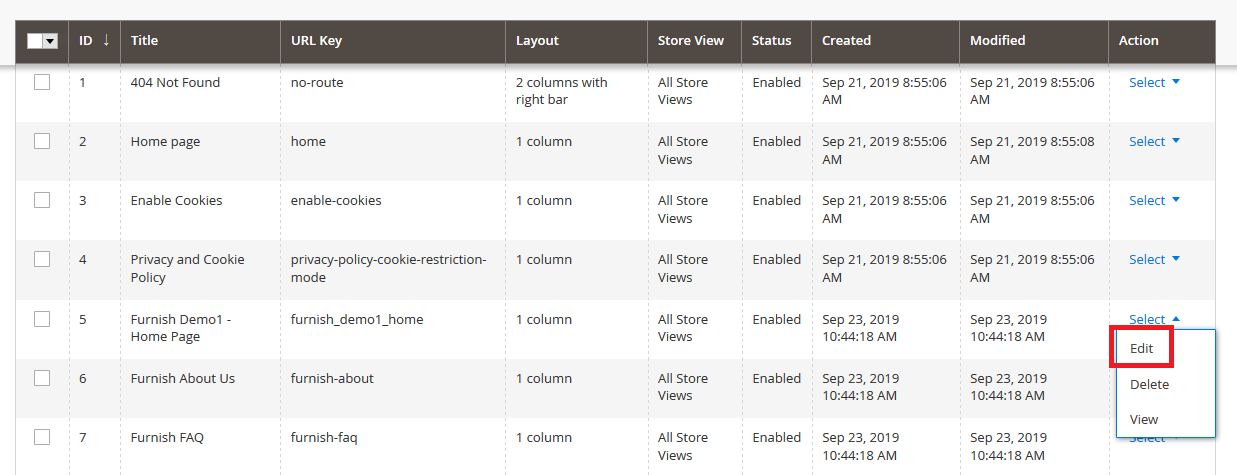Image resolution: width=1237 pixels, height=475 pixels.
Task: Check the box for Furnish FAQ row
Action: click(x=42, y=437)
